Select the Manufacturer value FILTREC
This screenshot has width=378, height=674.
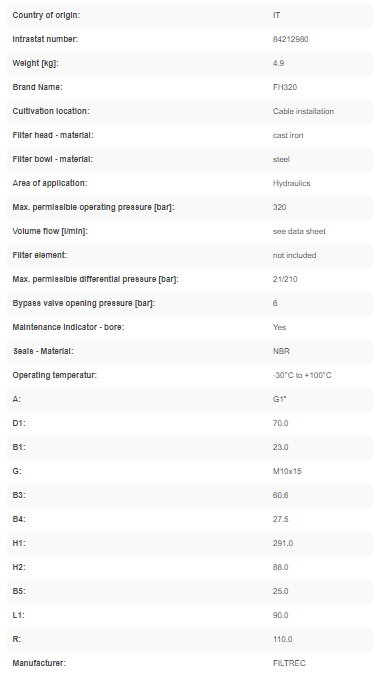pos(289,663)
